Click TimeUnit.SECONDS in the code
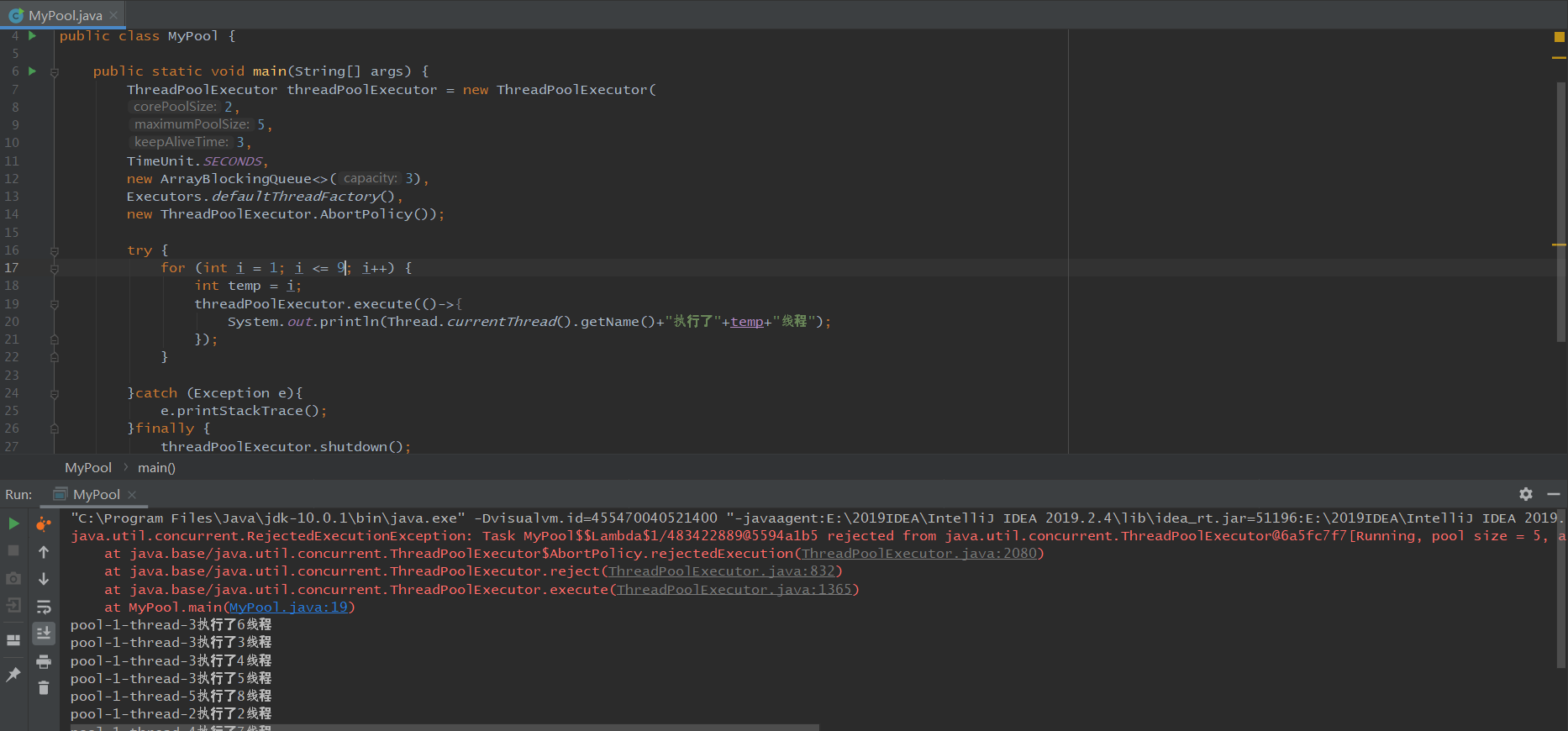 (x=195, y=161)
